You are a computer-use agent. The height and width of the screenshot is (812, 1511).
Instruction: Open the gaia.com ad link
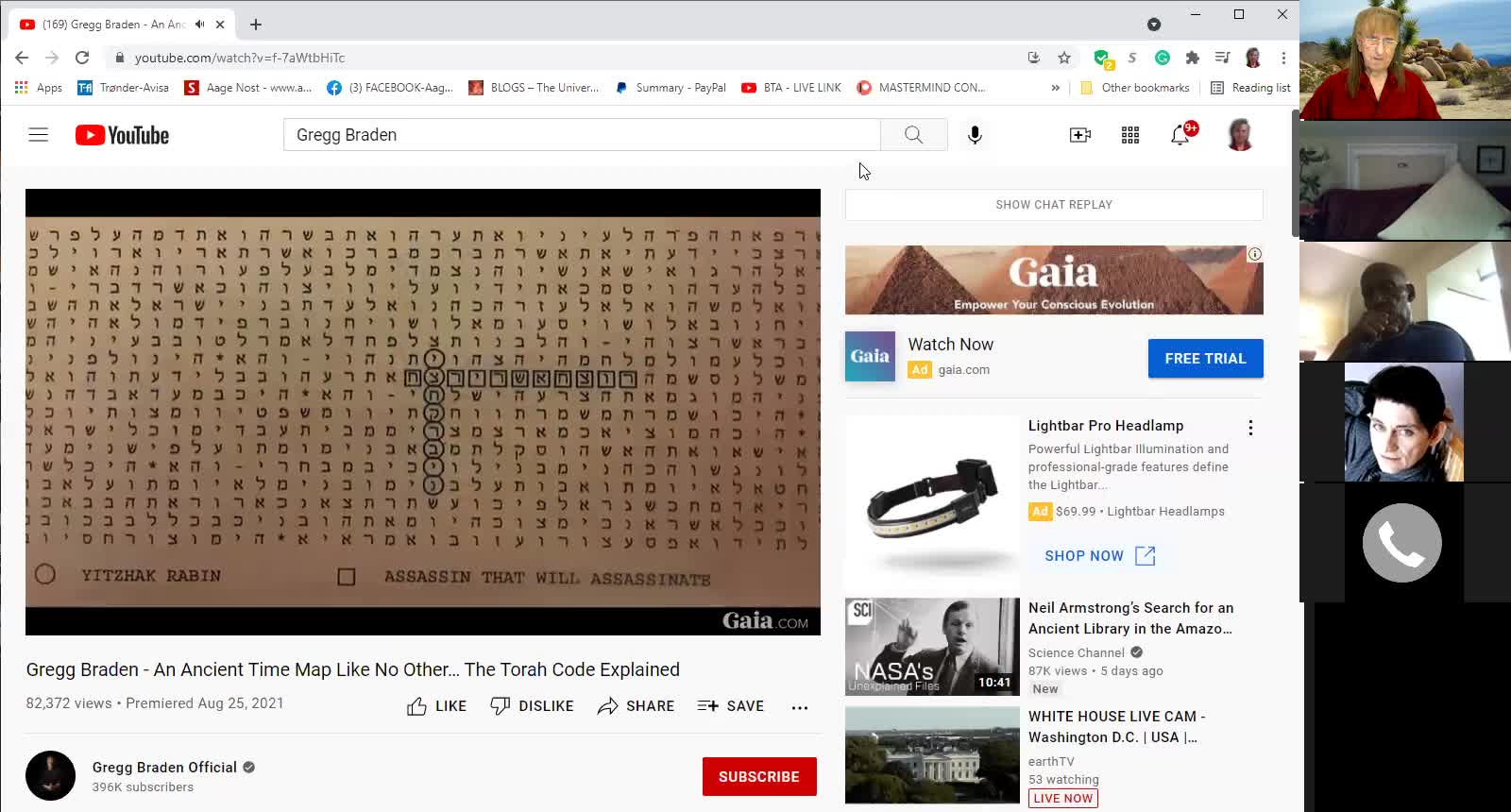[964, 370]
